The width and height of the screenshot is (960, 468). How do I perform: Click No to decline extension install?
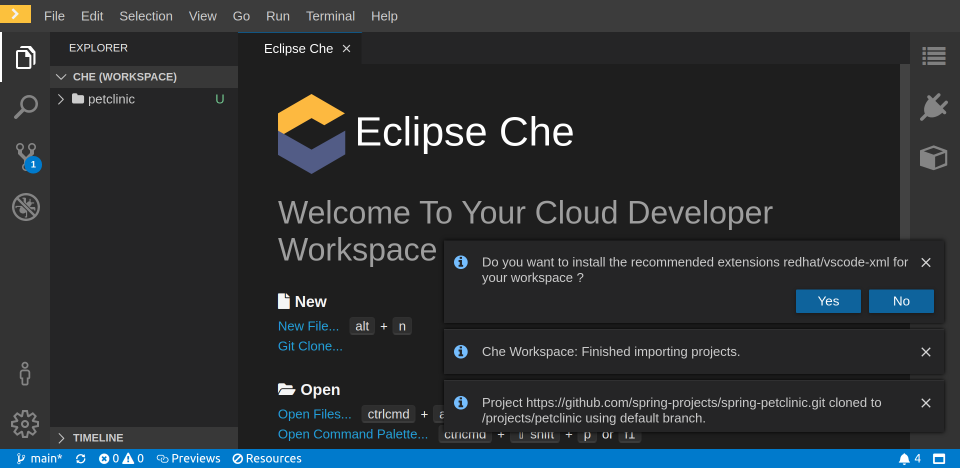click(901, 301)
